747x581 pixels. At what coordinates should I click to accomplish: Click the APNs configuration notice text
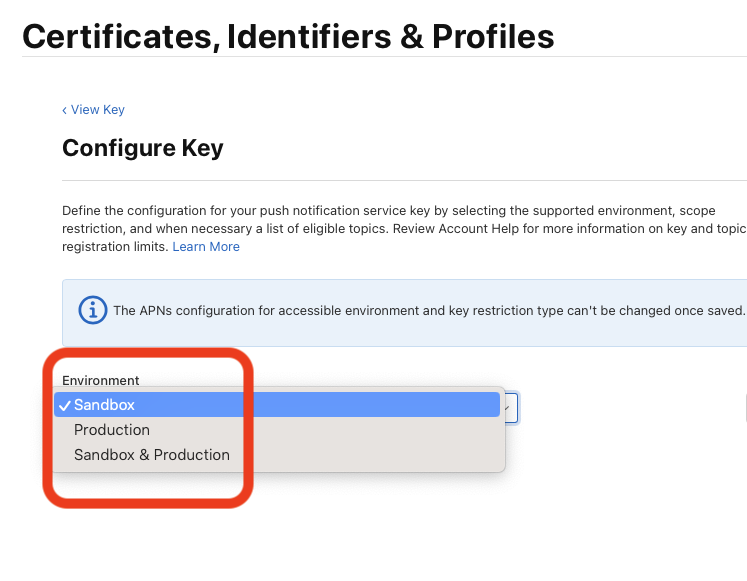[429, 311]
